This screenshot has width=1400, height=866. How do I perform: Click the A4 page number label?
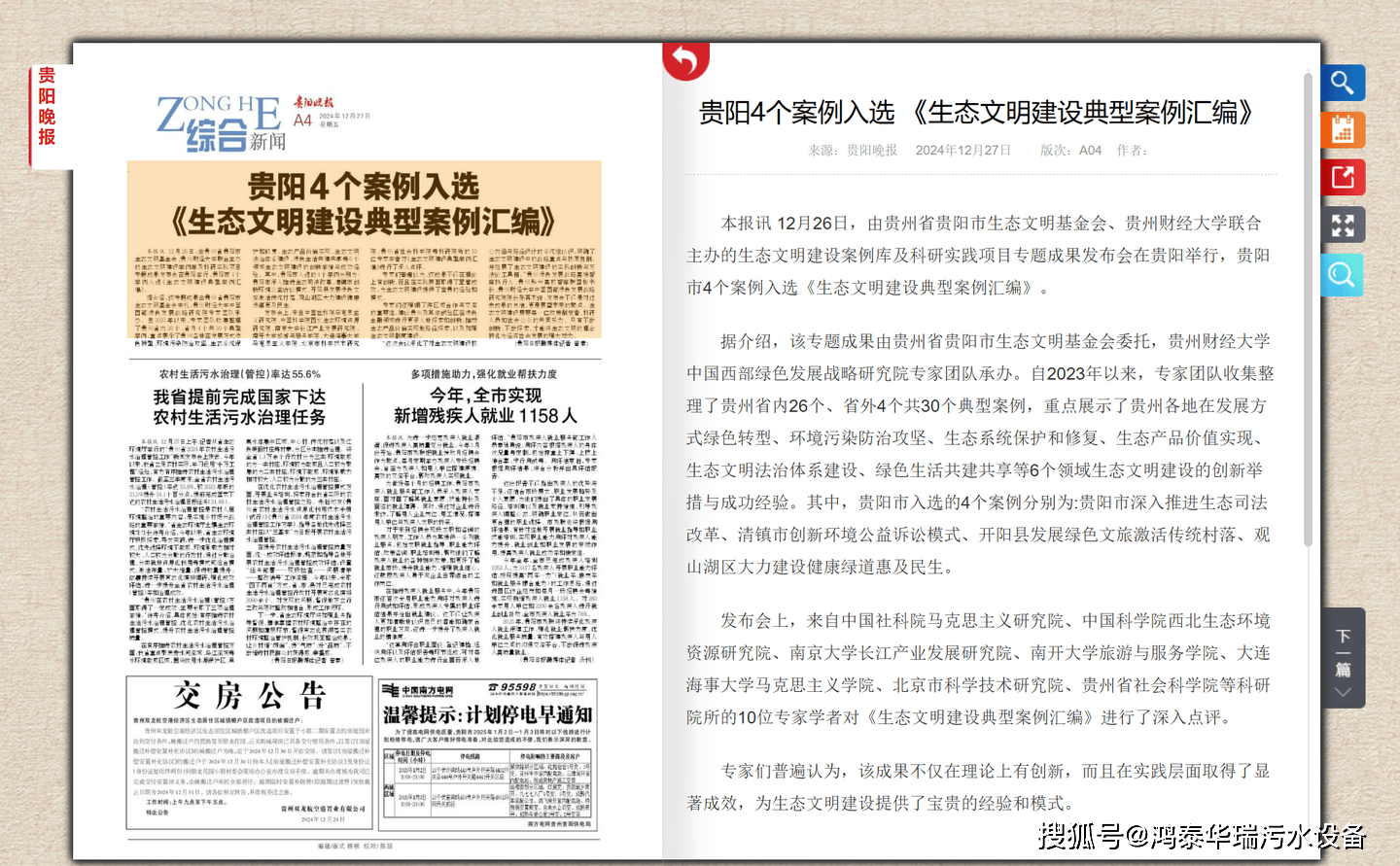(x=302, y=121)
